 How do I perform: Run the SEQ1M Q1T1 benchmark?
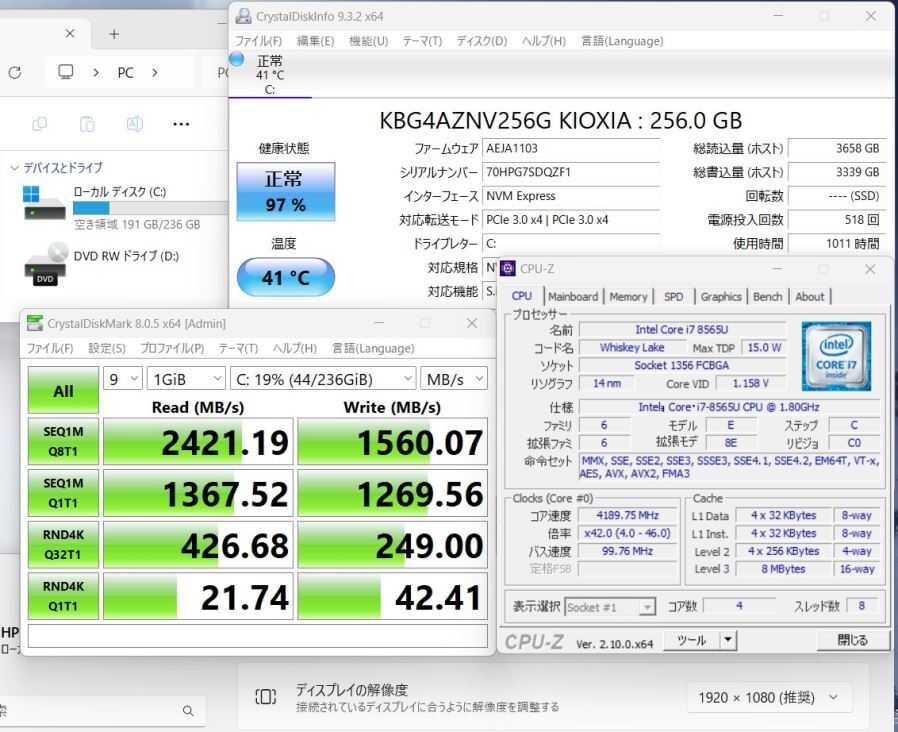click(x=63, y=493)
